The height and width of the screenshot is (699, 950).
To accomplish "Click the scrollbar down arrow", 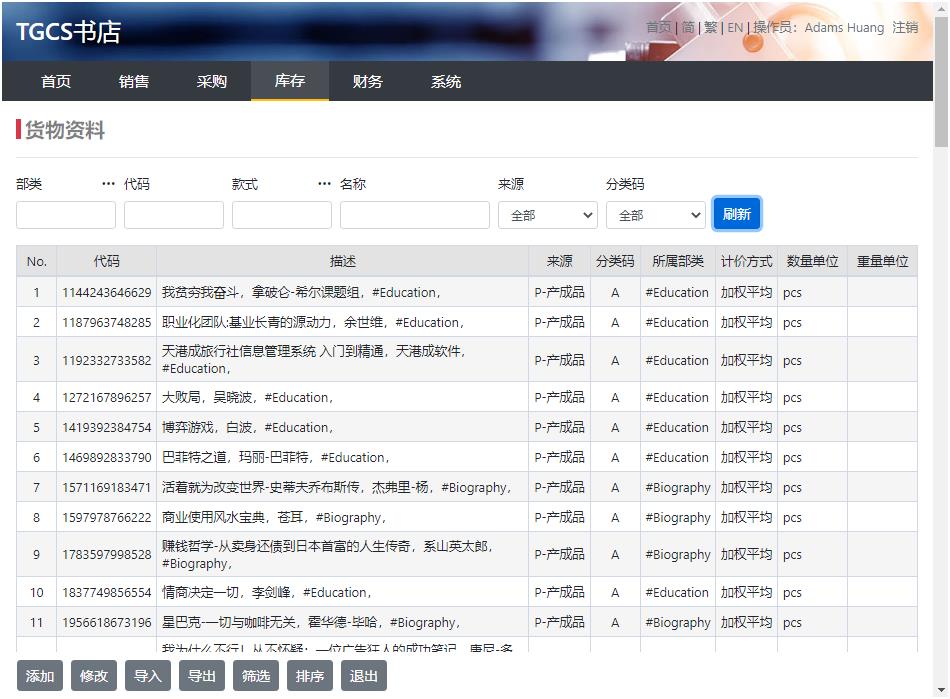I will pos(942,690).
